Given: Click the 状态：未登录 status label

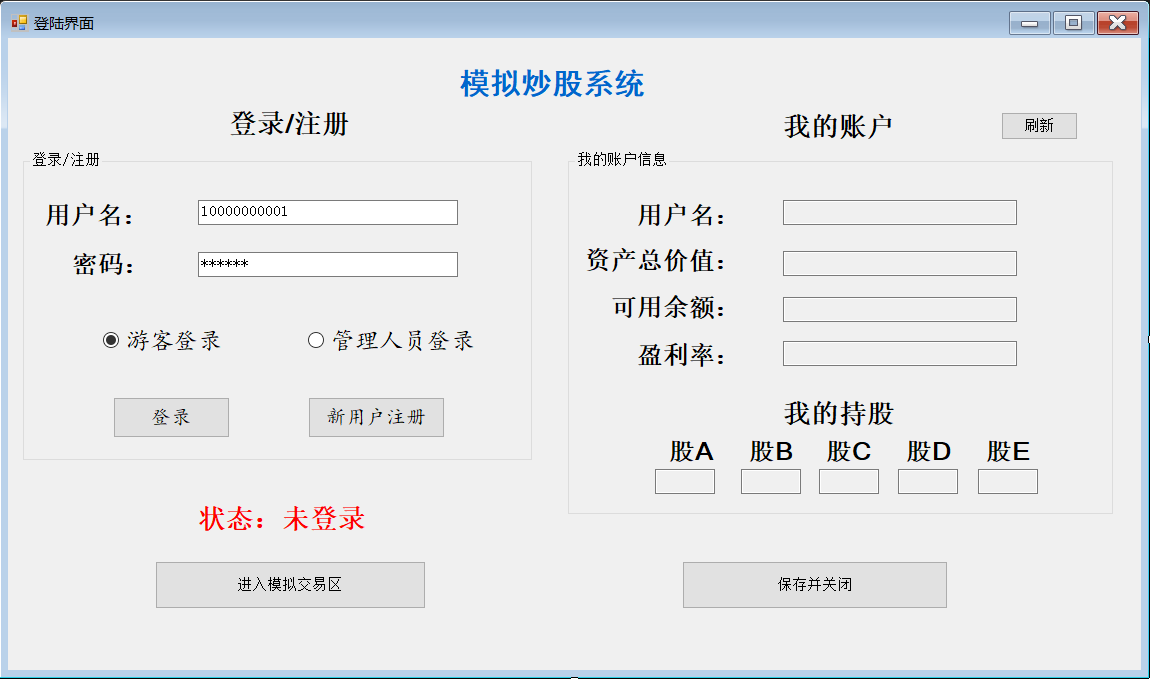Looking at the screenshot, I should point(283,518).
